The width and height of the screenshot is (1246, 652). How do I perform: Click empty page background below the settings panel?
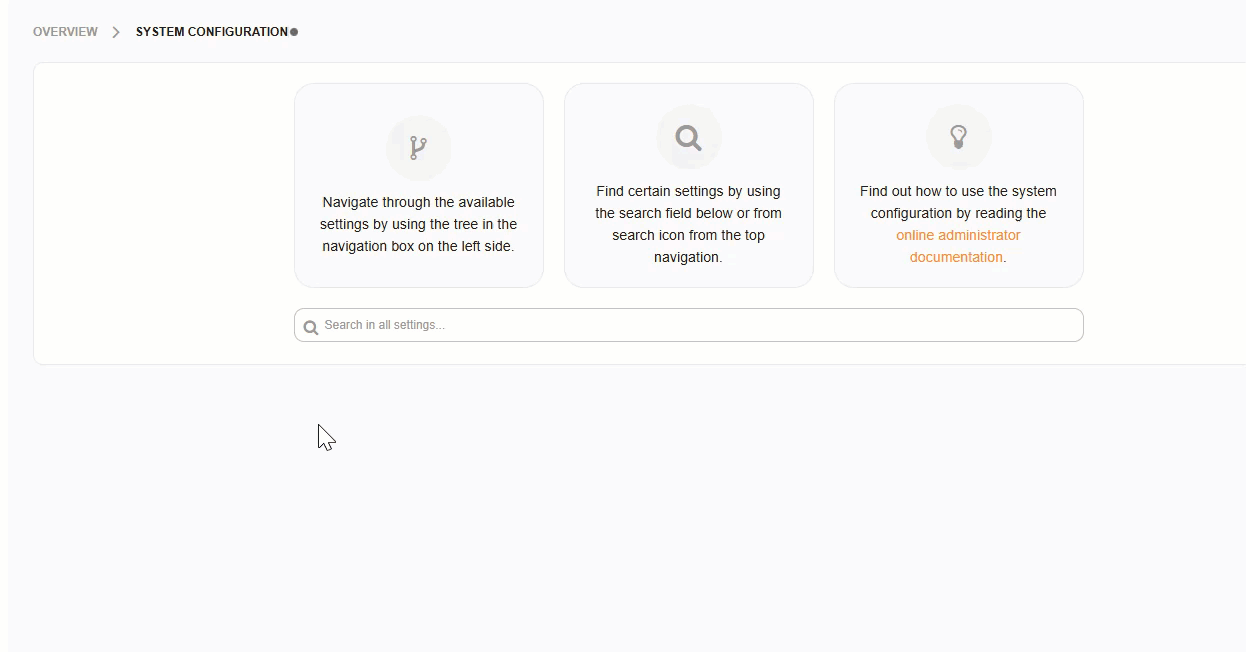pos(700,500)
